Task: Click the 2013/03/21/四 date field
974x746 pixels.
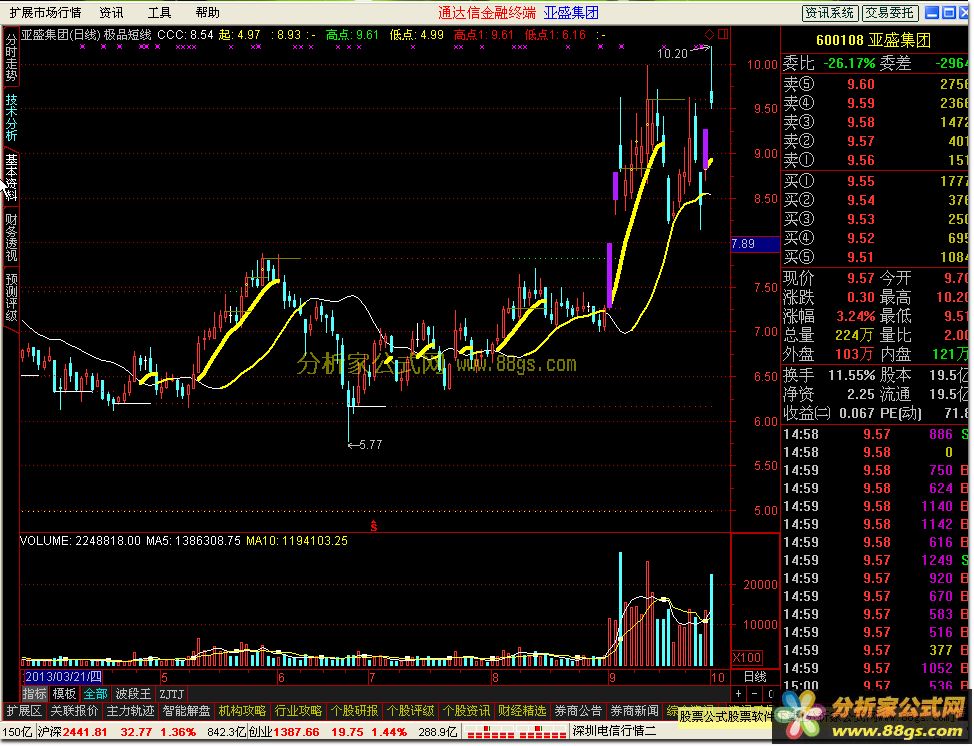Action: coord(63,677)
